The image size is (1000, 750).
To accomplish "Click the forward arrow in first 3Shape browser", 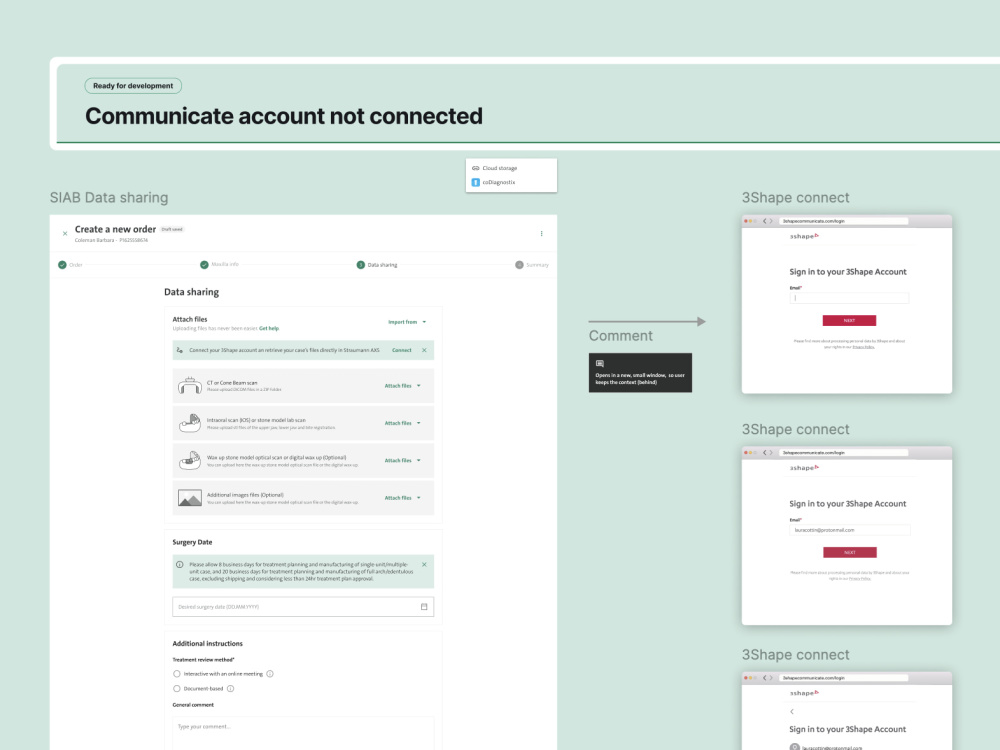I will pyautogui.click(x=771, y=221).
